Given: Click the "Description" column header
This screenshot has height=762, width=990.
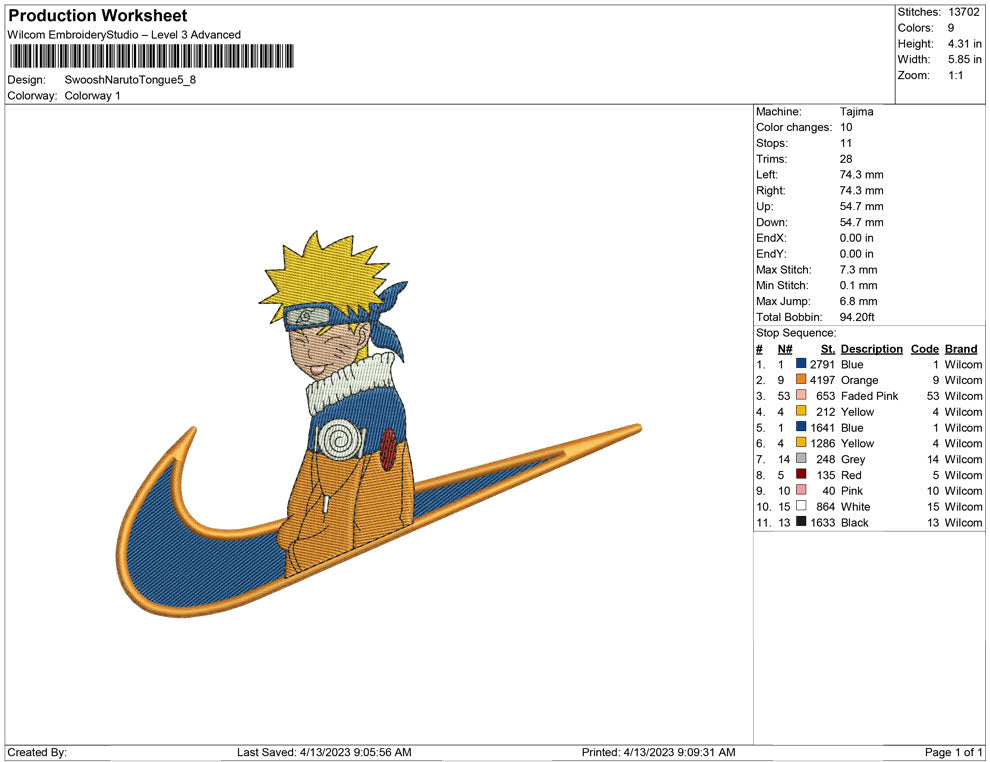Looking at the screenshot, I should coord(871,349).
